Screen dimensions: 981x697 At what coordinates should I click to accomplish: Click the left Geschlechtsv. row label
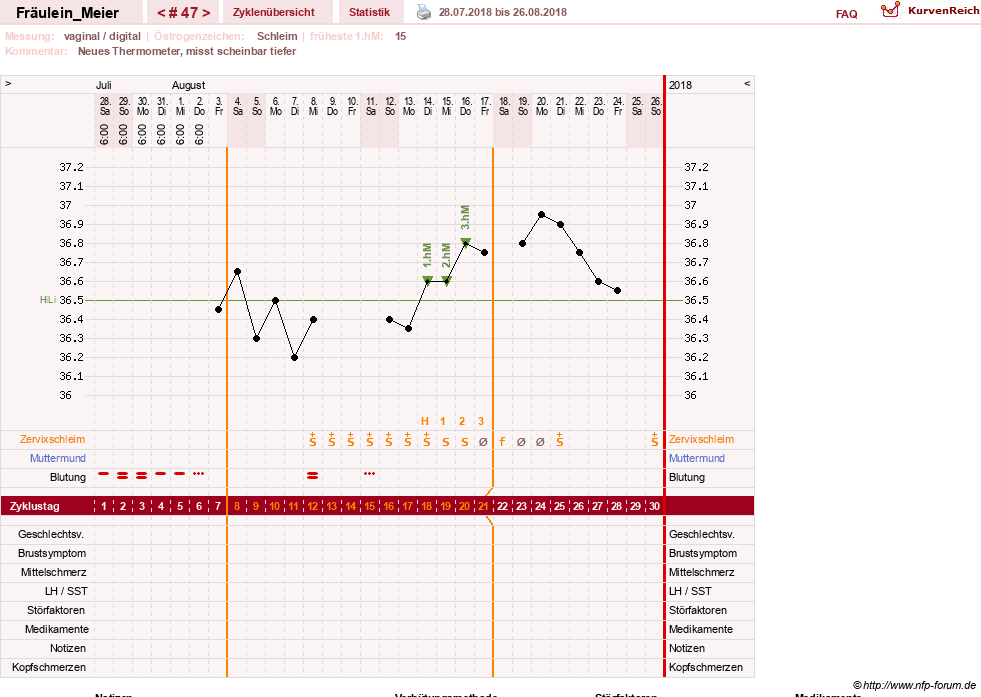(51, 534)
